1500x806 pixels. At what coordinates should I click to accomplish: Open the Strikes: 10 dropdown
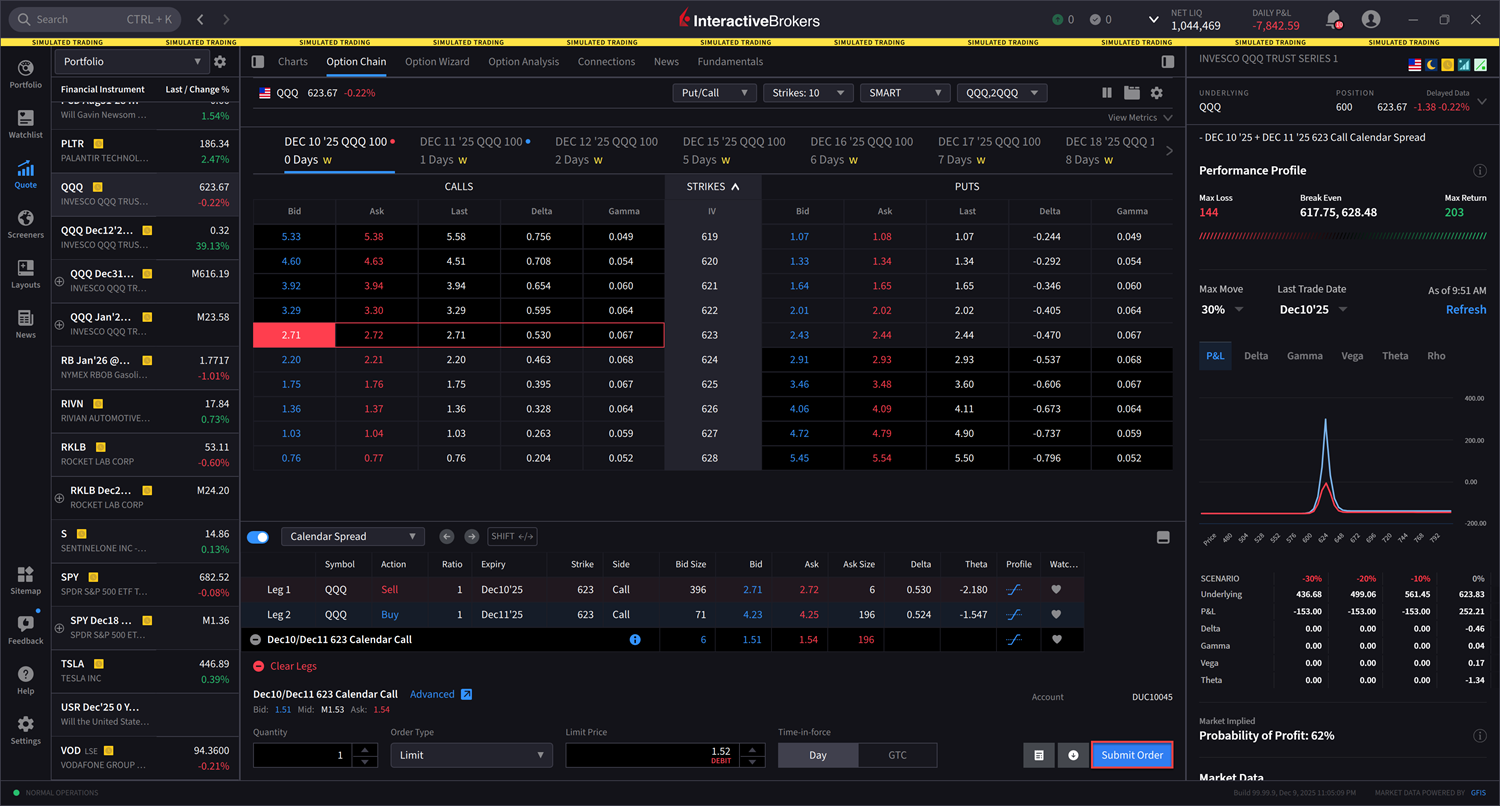click(x=809, y=92)
